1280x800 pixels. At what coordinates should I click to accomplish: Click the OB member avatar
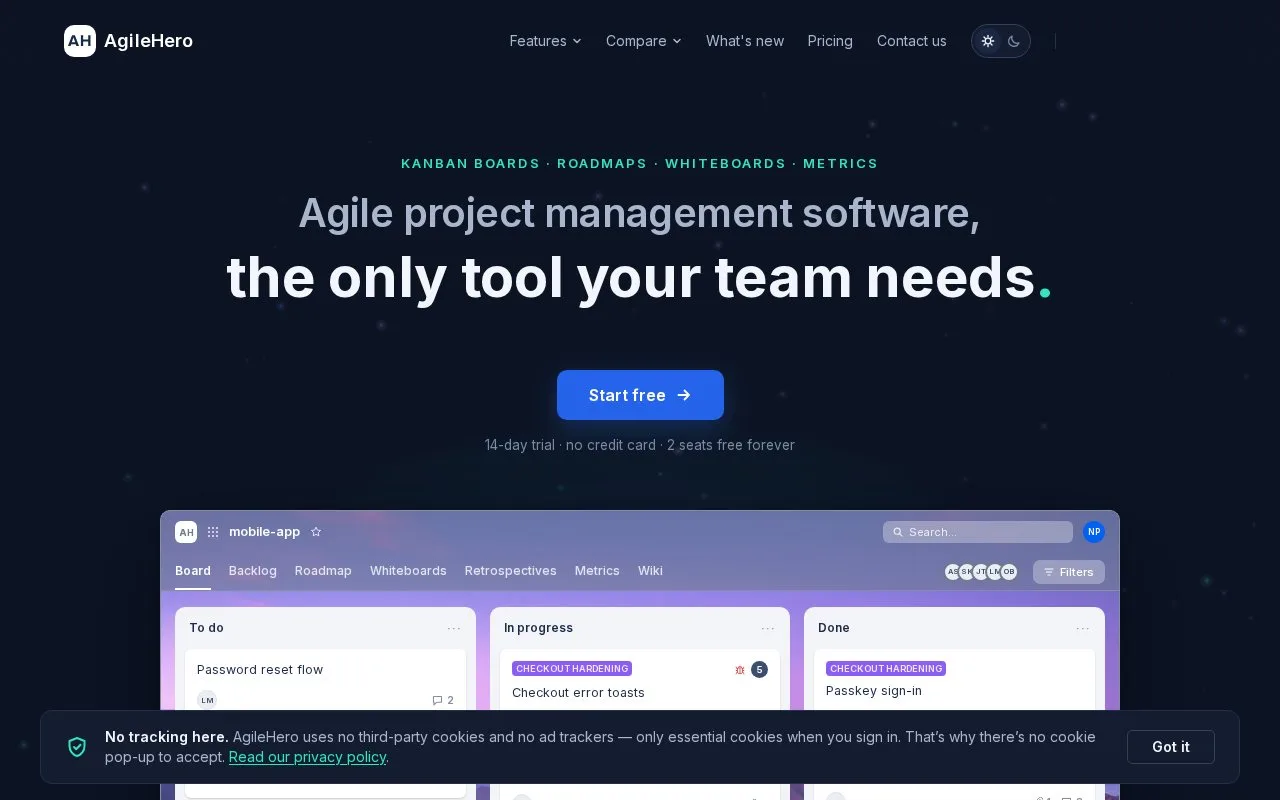(1009, 572)
